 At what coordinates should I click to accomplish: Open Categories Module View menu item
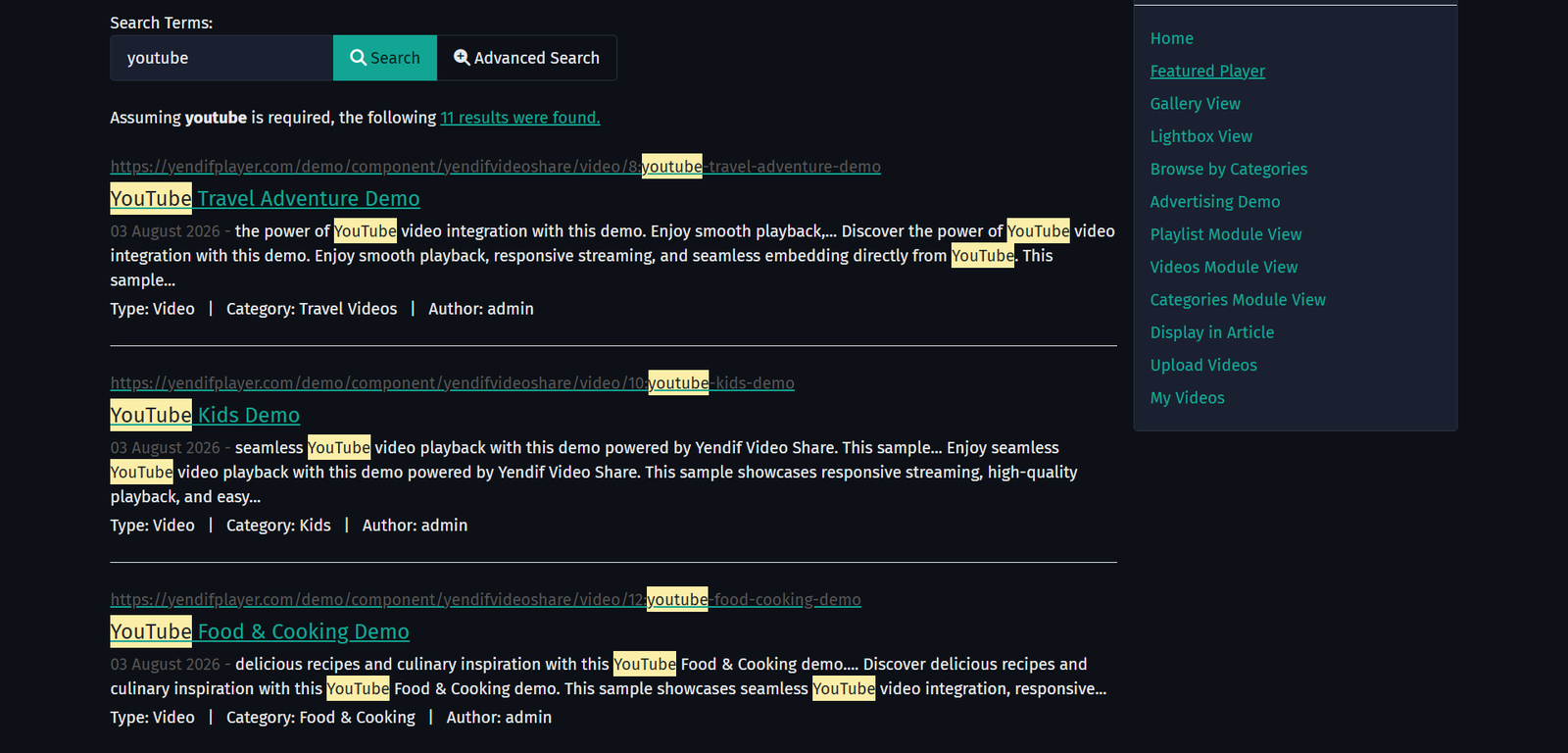[x=1238, y=300]
